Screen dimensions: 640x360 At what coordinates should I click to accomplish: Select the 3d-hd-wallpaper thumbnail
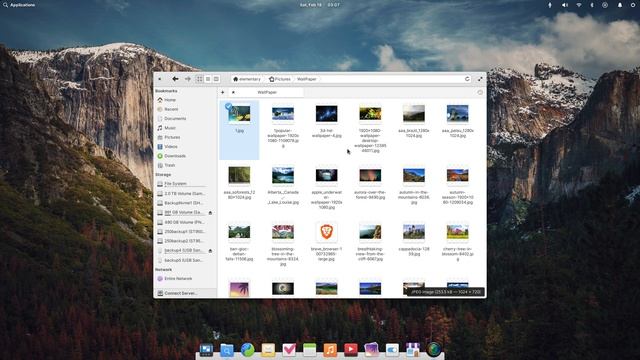coord(327,114)
